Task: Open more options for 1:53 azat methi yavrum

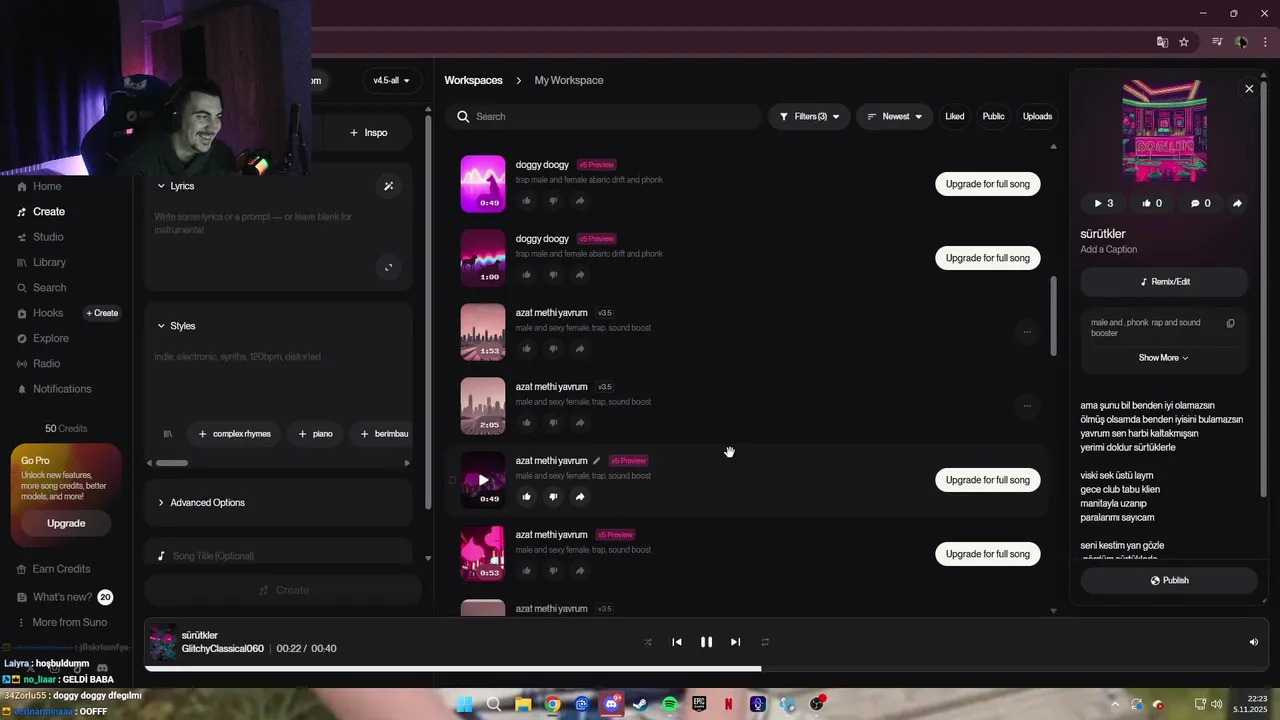Action: coord(1026,332)
